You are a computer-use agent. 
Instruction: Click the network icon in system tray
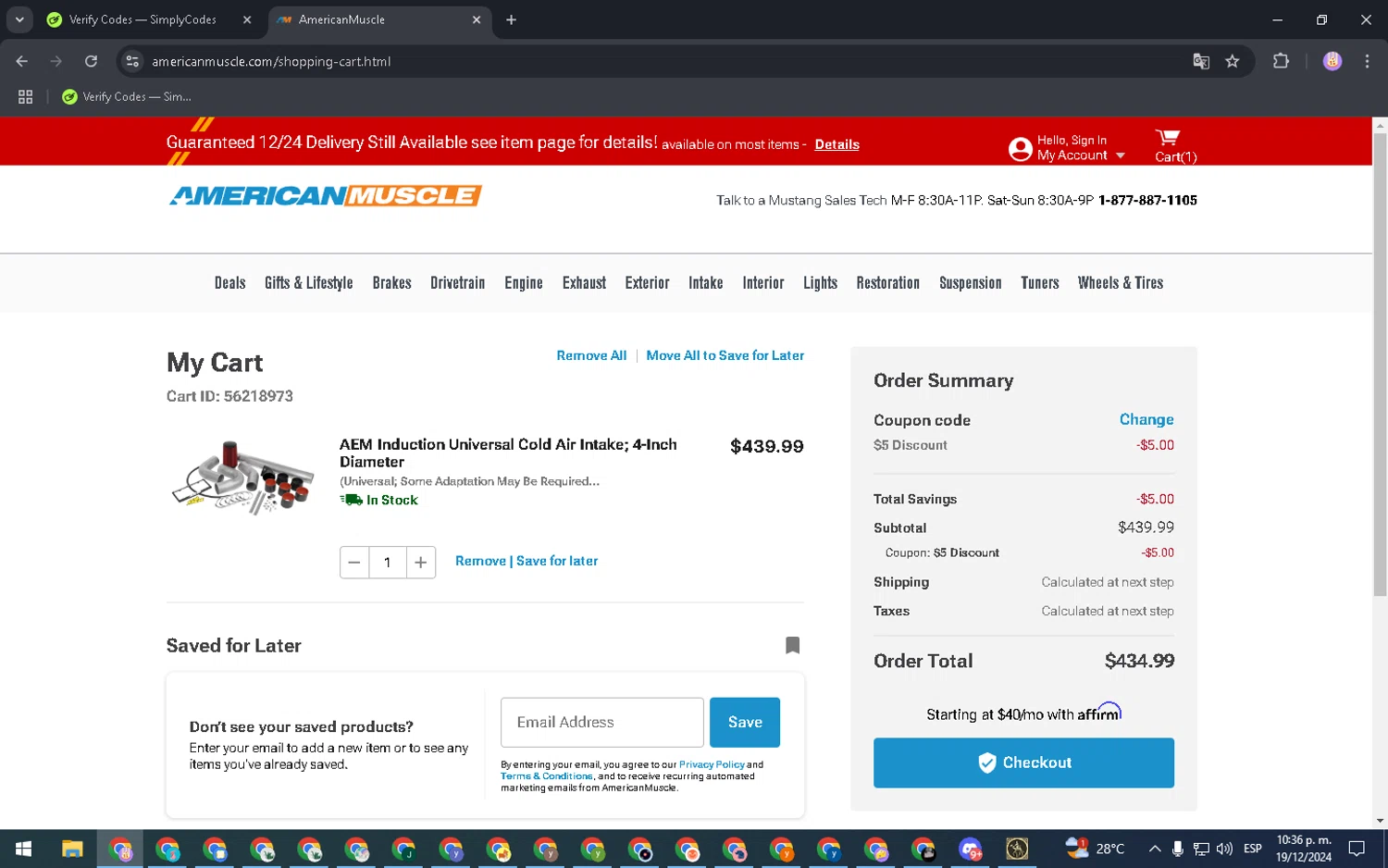[1201, 849]
